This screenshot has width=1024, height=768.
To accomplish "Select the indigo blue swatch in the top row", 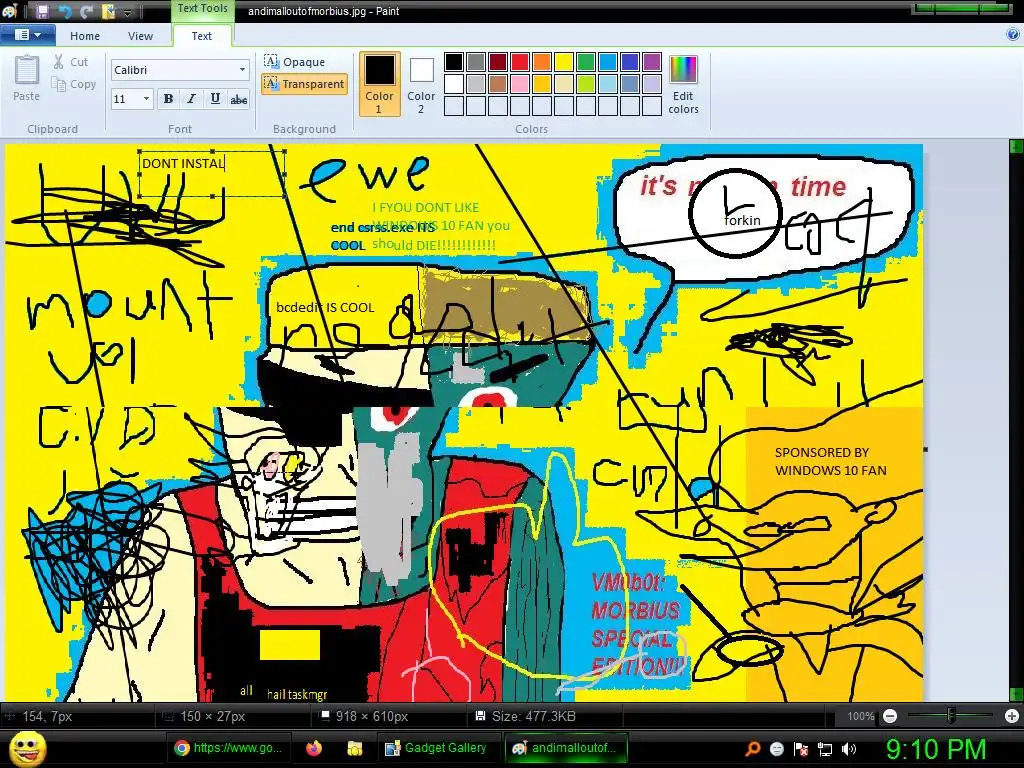I will pyautogui.click(x=630, y=62).
